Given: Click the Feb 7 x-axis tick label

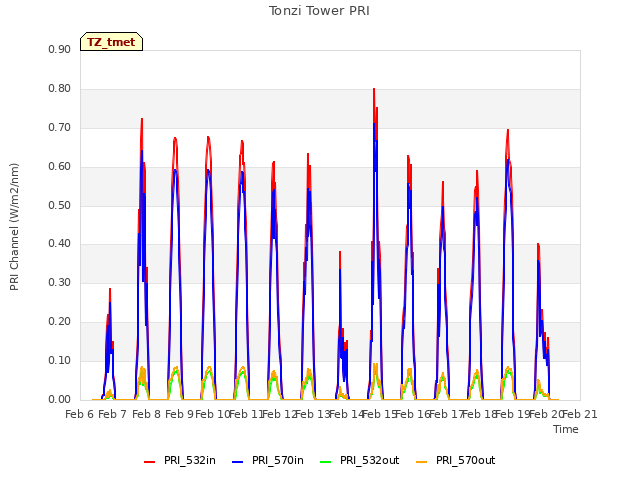Looking at the screenshot, I should coord(113,414).
